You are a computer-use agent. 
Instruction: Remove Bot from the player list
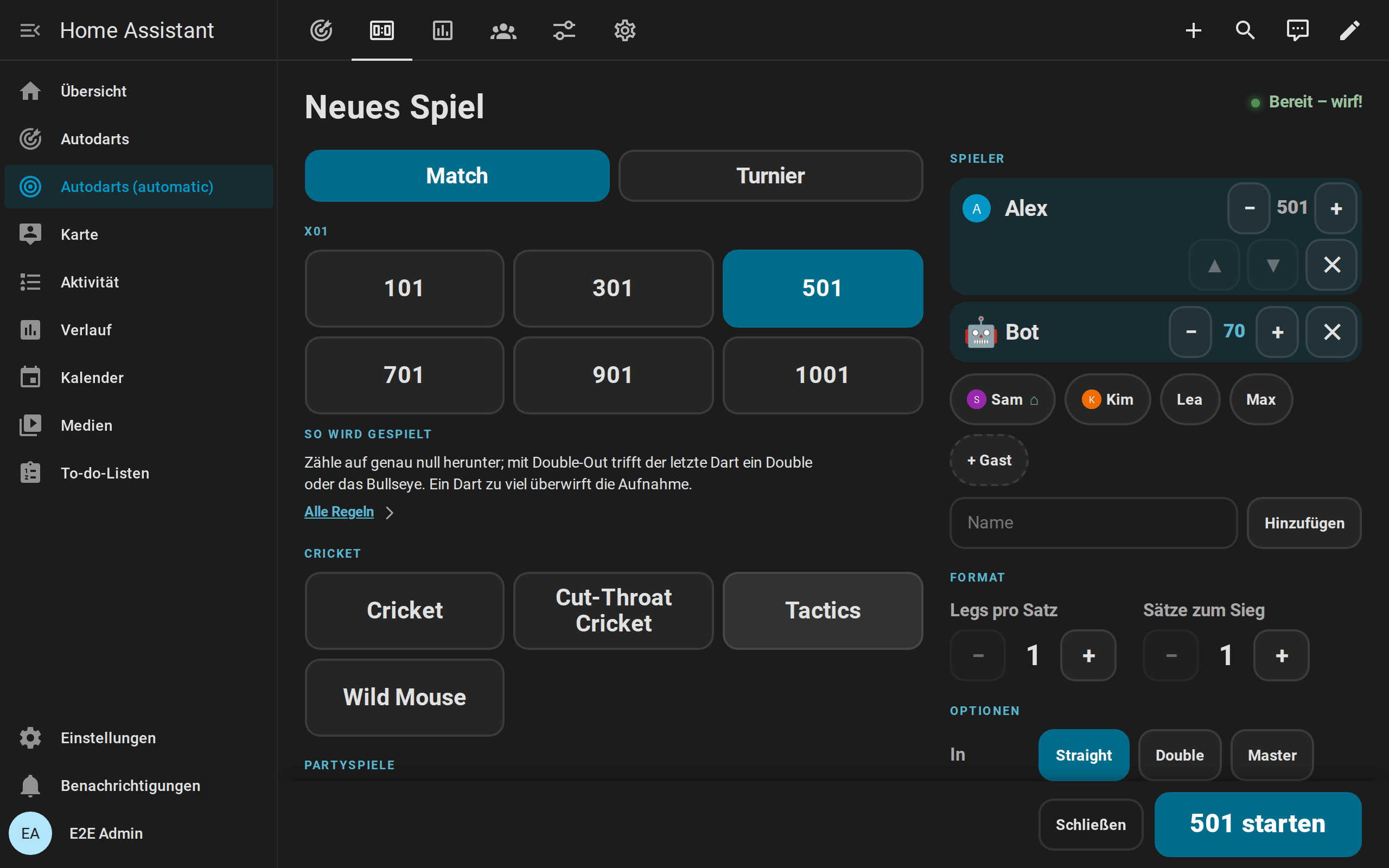coord(1331,332)
